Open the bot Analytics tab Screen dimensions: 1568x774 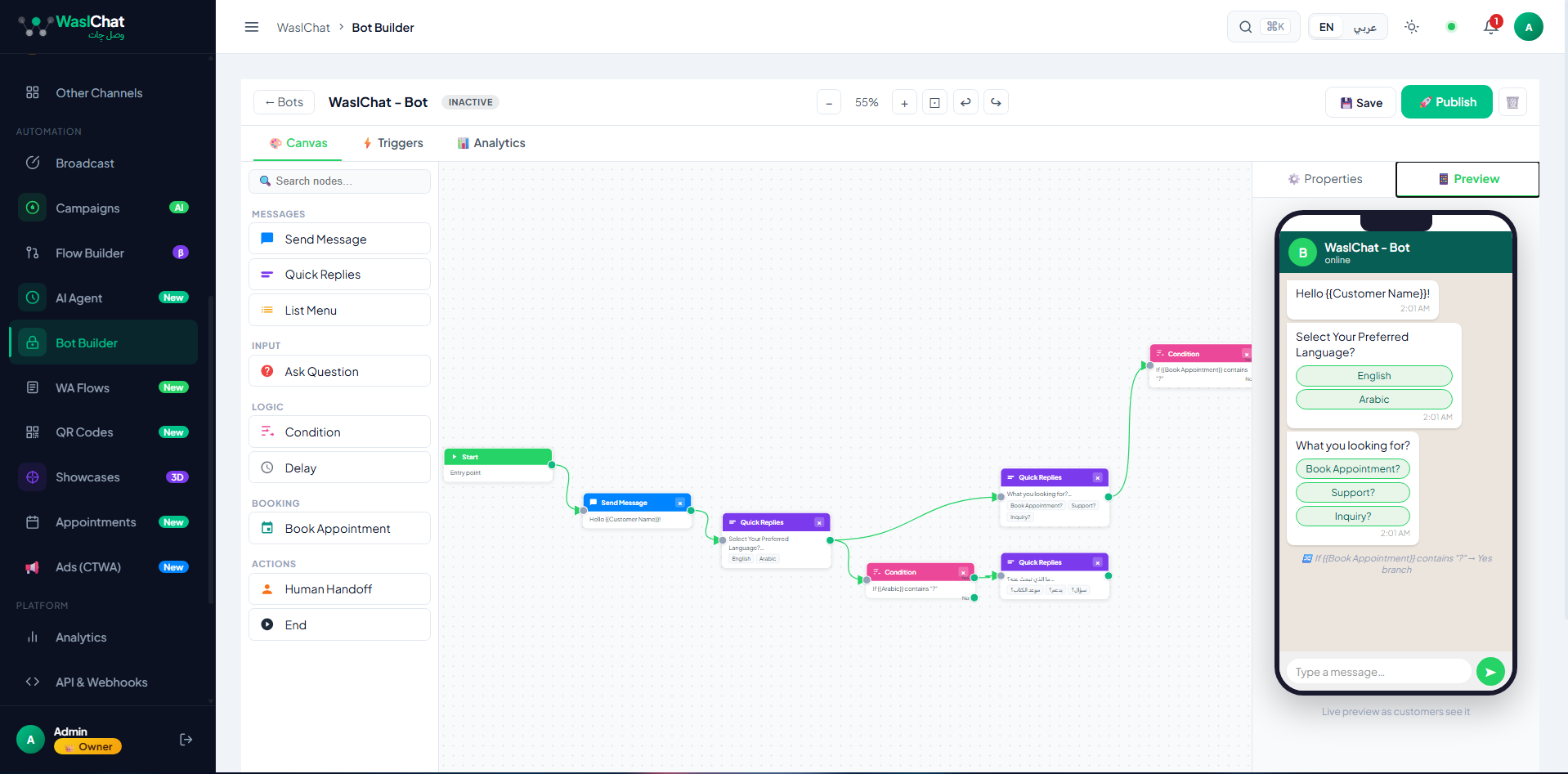point(491,143)
